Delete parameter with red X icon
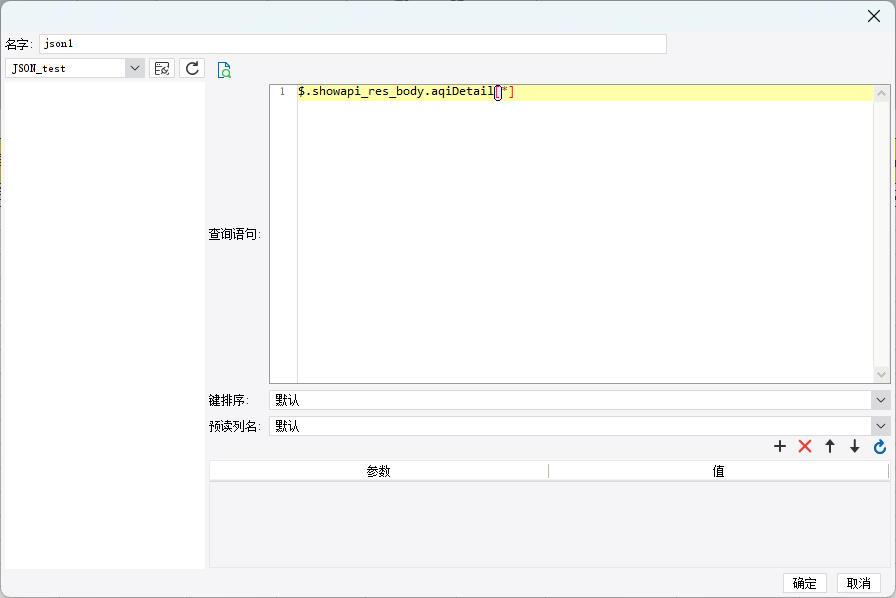 pyautogui.click(x=805, y=446)
